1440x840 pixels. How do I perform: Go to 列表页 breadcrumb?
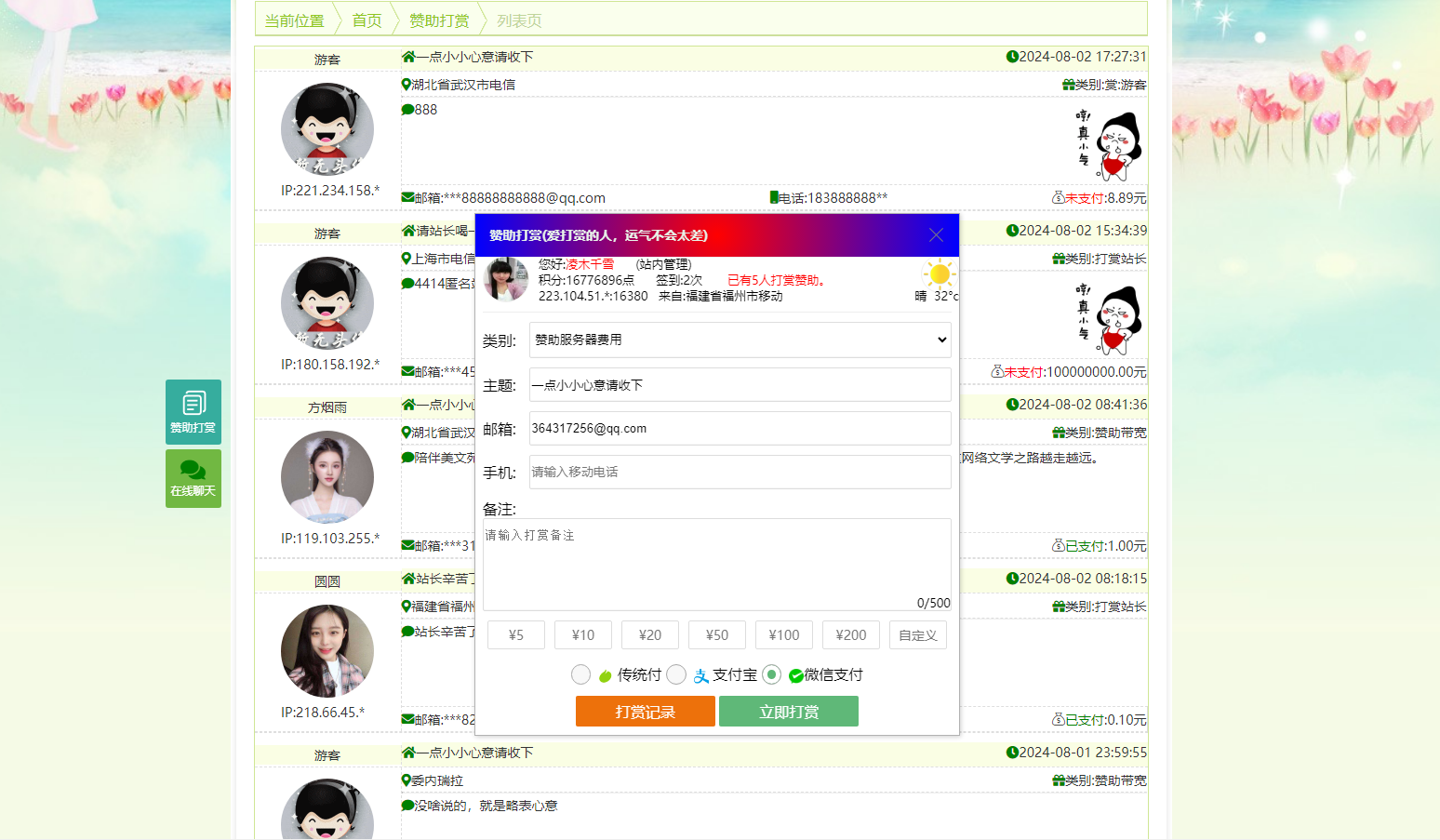[519, 20]
